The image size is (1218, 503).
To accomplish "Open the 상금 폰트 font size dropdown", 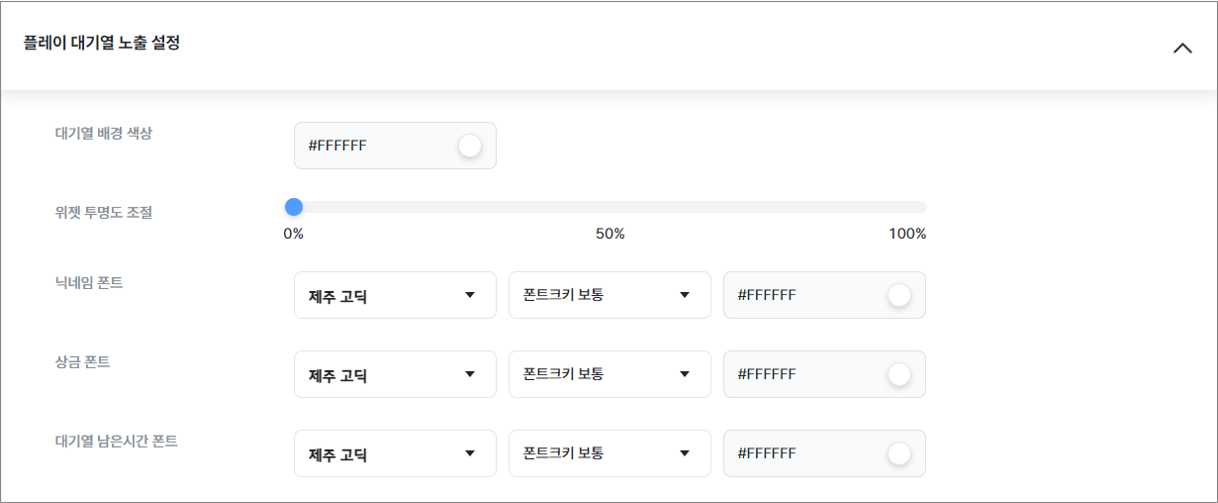I will [x=609, y=374].
